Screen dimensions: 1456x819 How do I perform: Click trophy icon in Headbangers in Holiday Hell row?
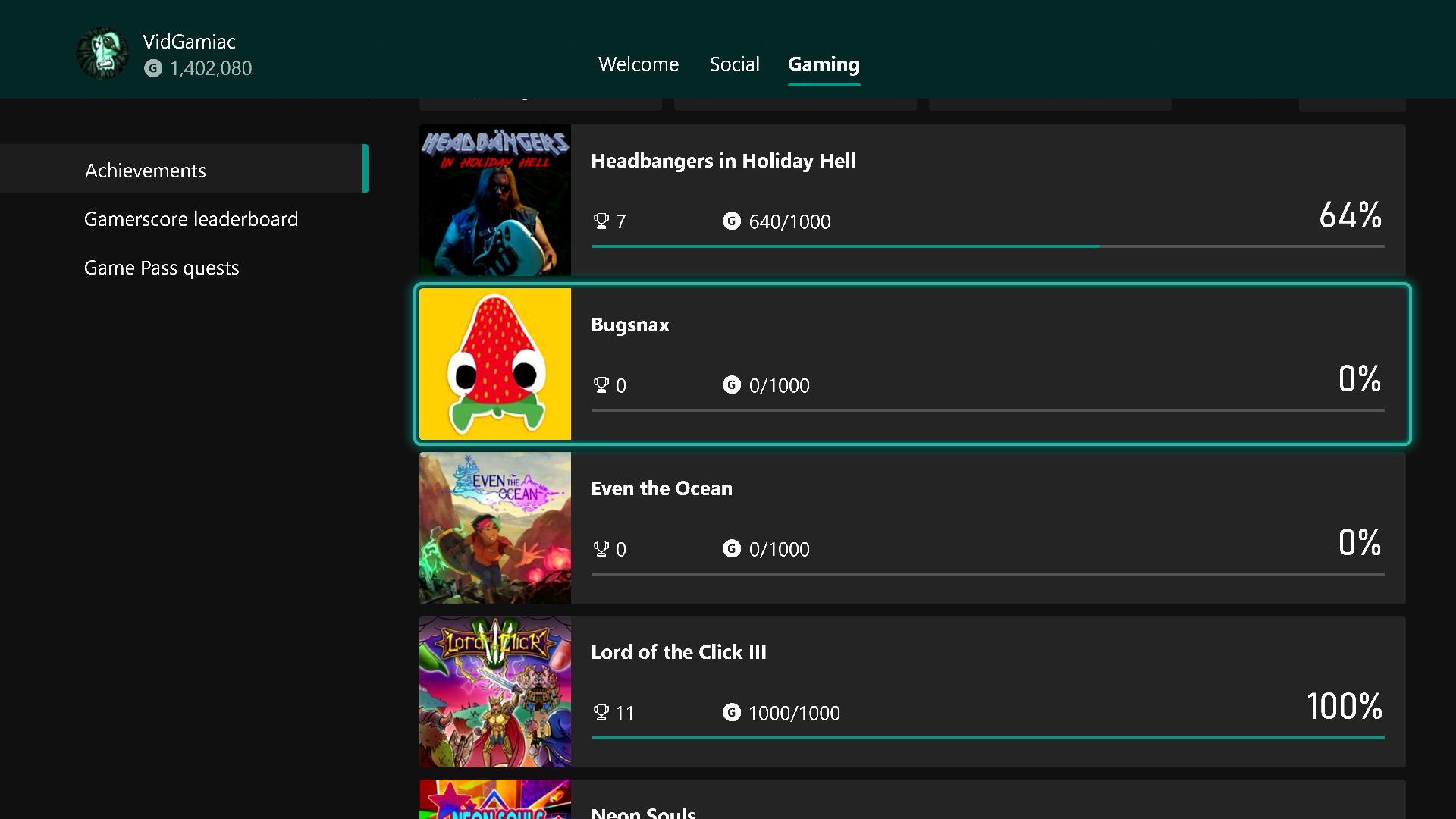tap(601, 221)
